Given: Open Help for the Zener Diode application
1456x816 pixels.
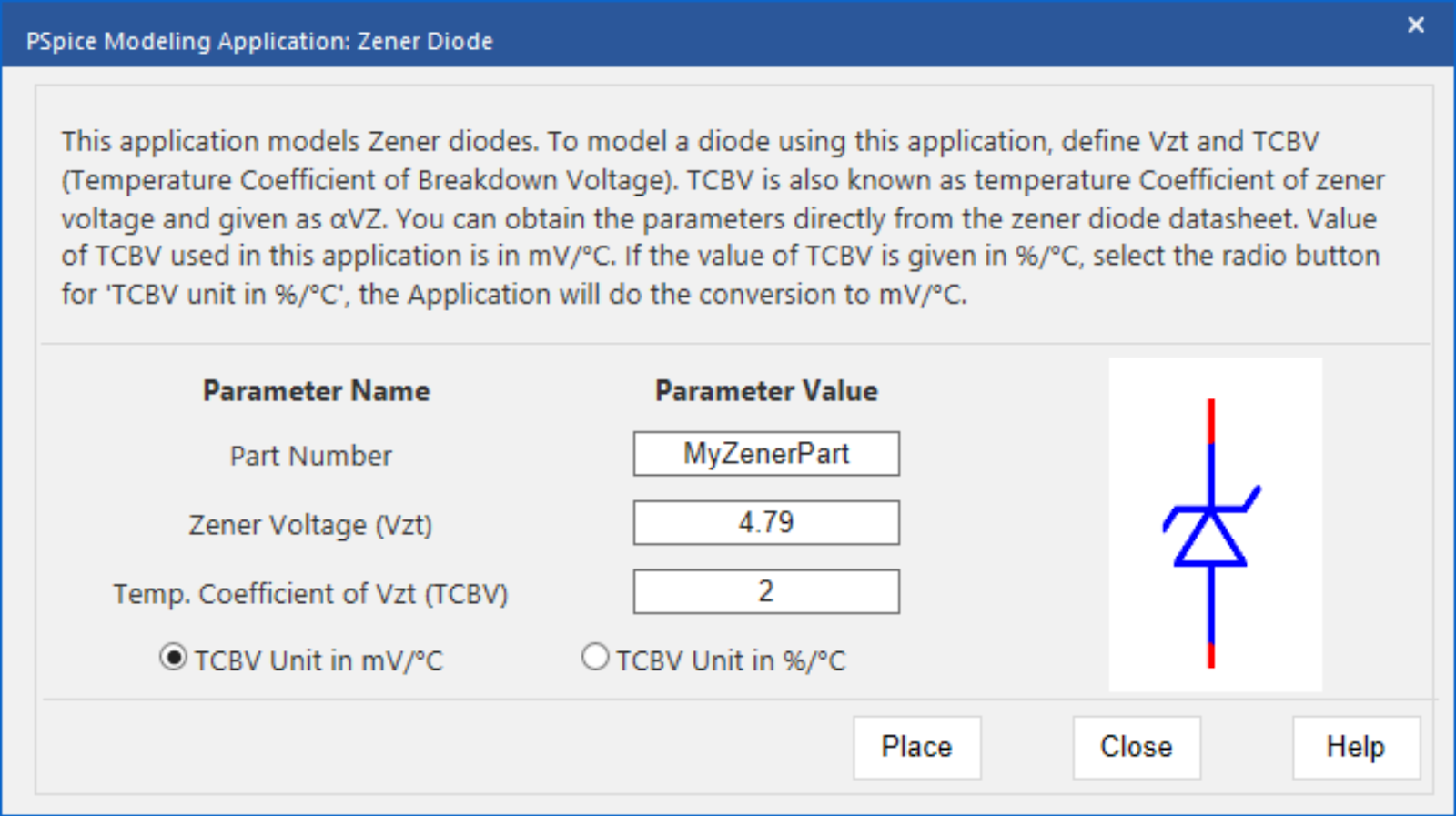Looking at the screenshot, I should 1356,748.
